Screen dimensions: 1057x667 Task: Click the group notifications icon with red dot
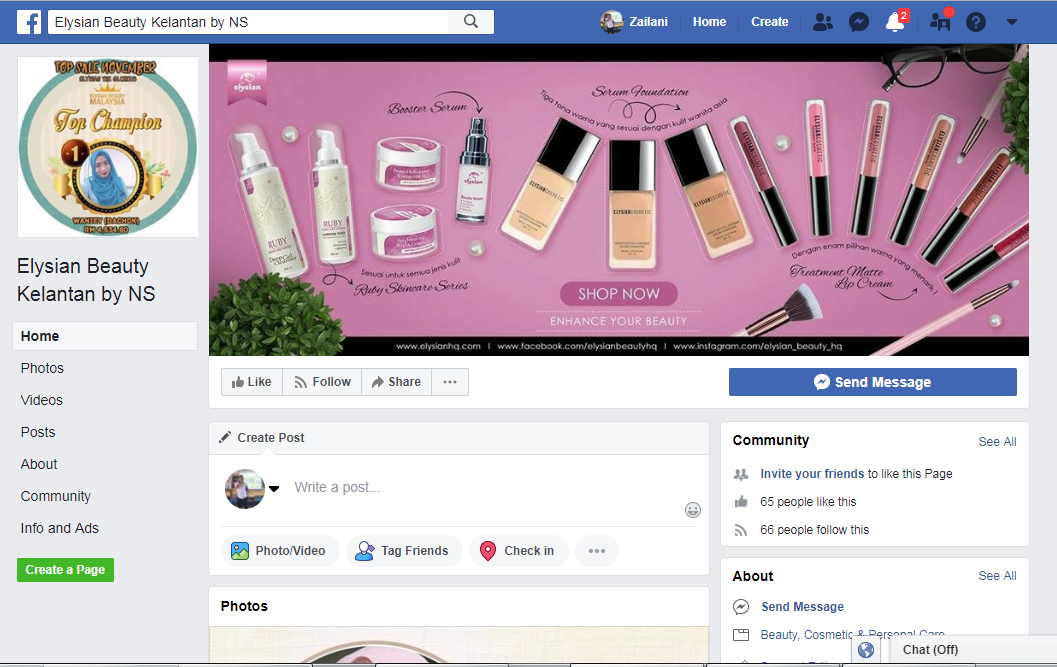(940, 22)
